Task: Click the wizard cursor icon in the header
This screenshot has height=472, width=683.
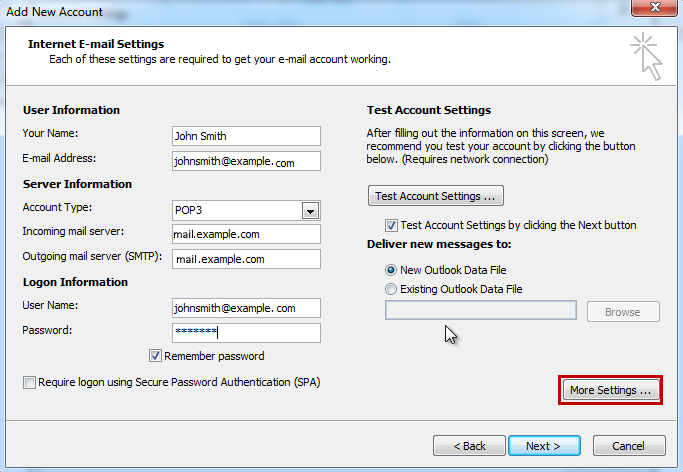Action: (647, 57)
